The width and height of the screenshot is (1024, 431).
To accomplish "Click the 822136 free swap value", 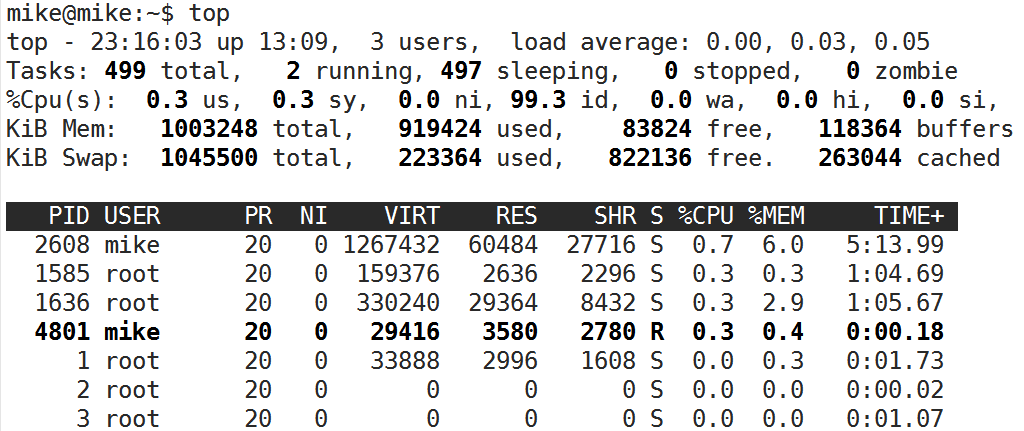I will pyautogui.click(x=650, y=157).
